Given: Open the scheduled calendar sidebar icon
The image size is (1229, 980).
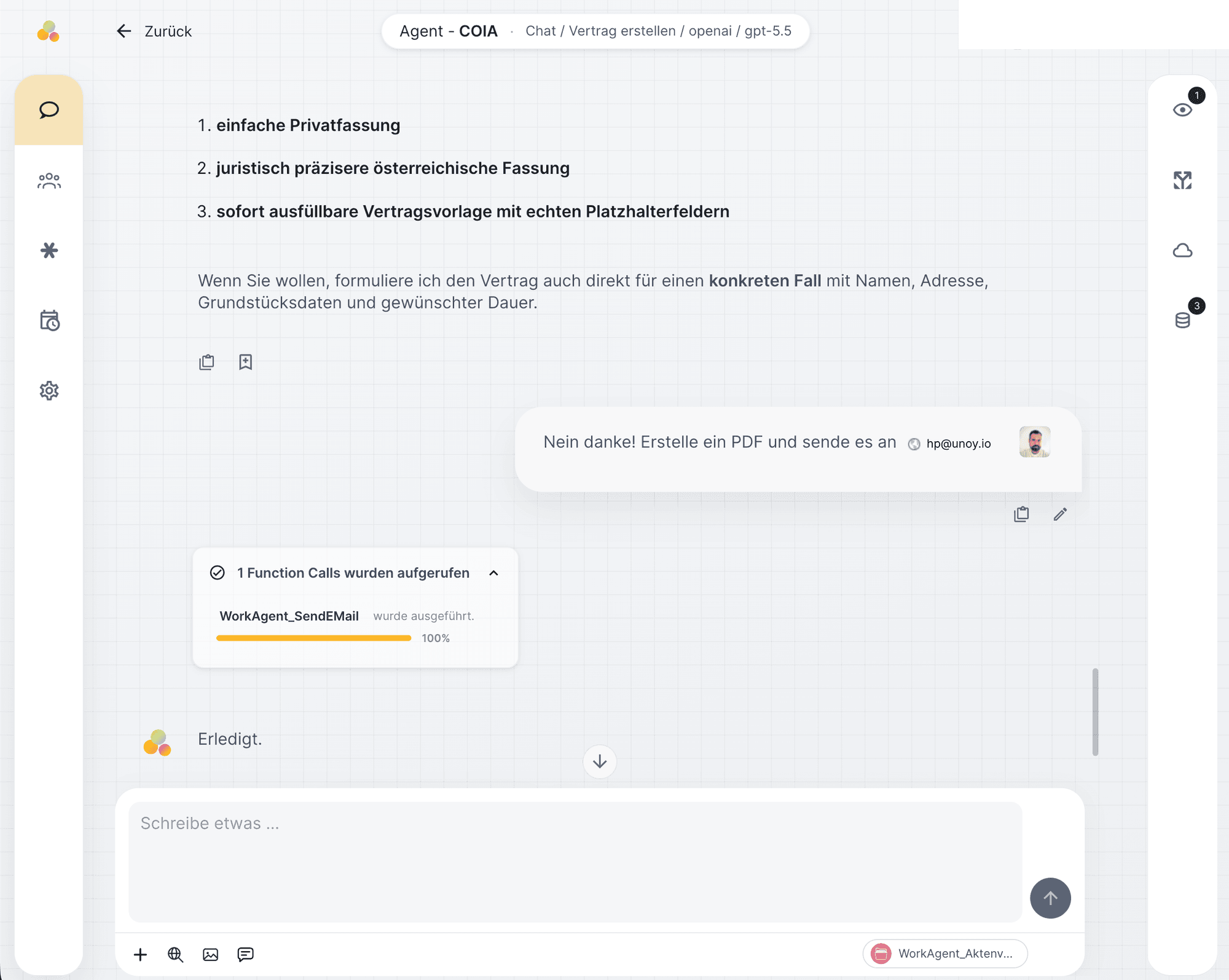Looking at the screenshot, I should coord(49,320).
